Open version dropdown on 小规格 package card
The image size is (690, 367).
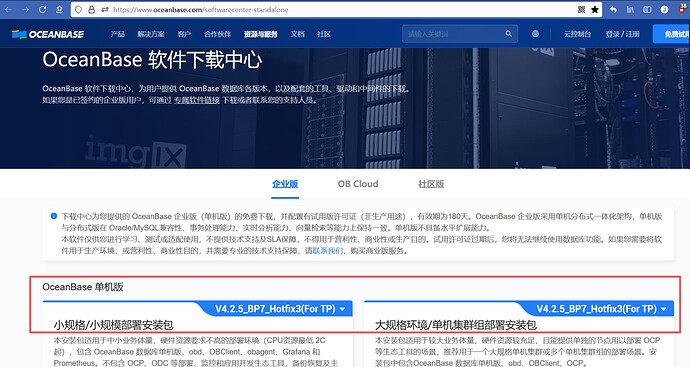(x=280, y=309)
